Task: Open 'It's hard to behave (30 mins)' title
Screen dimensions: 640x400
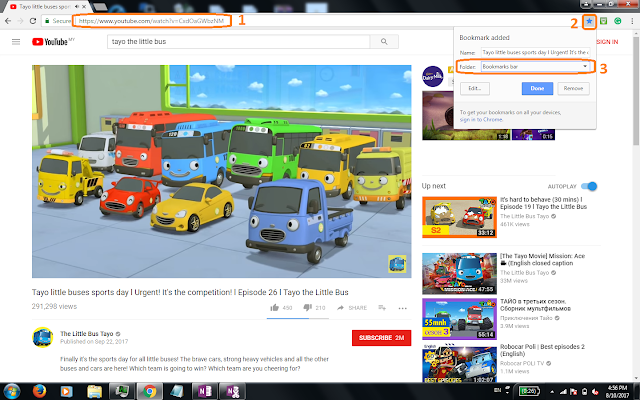Action: [544, 203]
